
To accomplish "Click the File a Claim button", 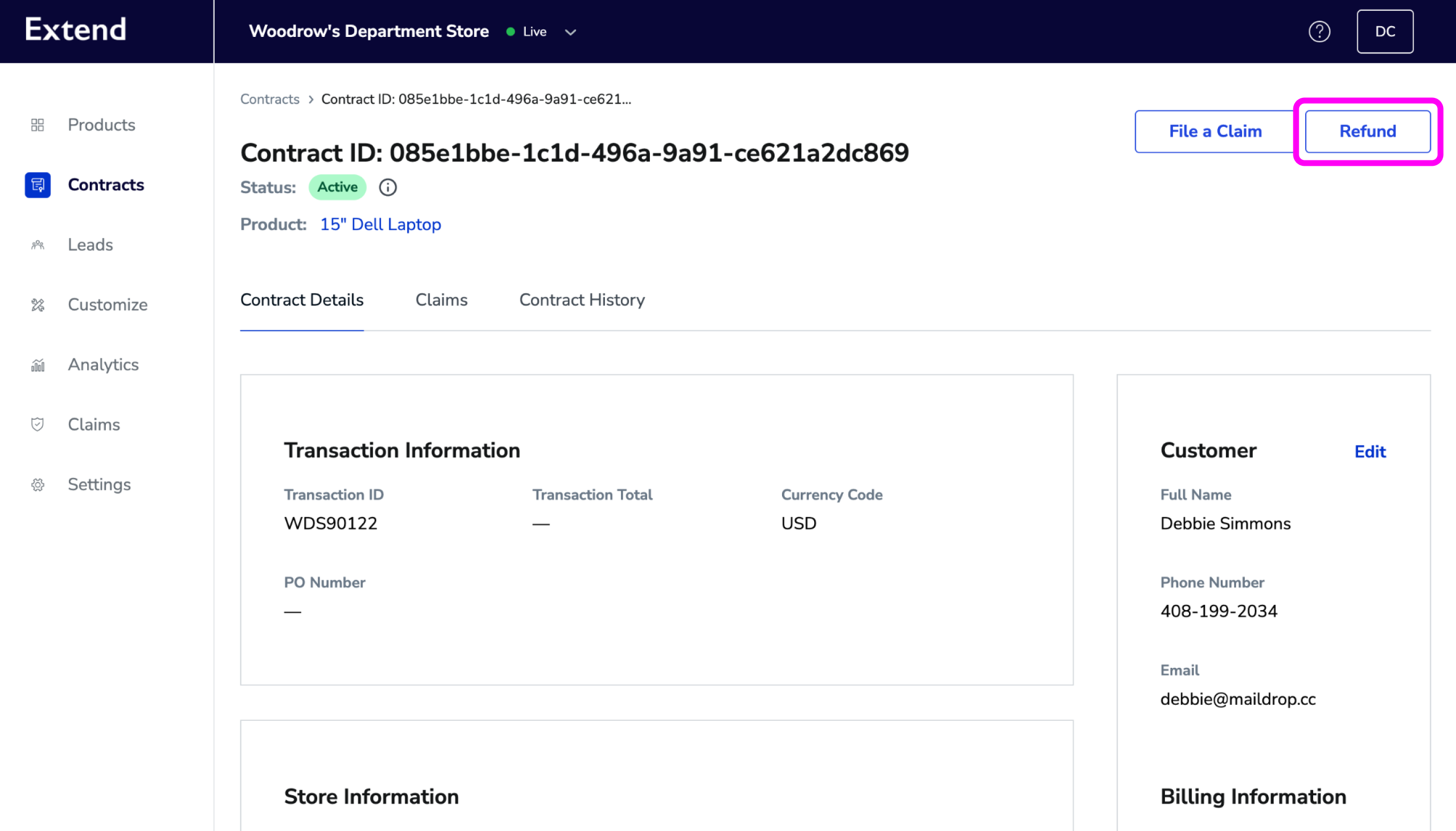I will point(1215,131).
